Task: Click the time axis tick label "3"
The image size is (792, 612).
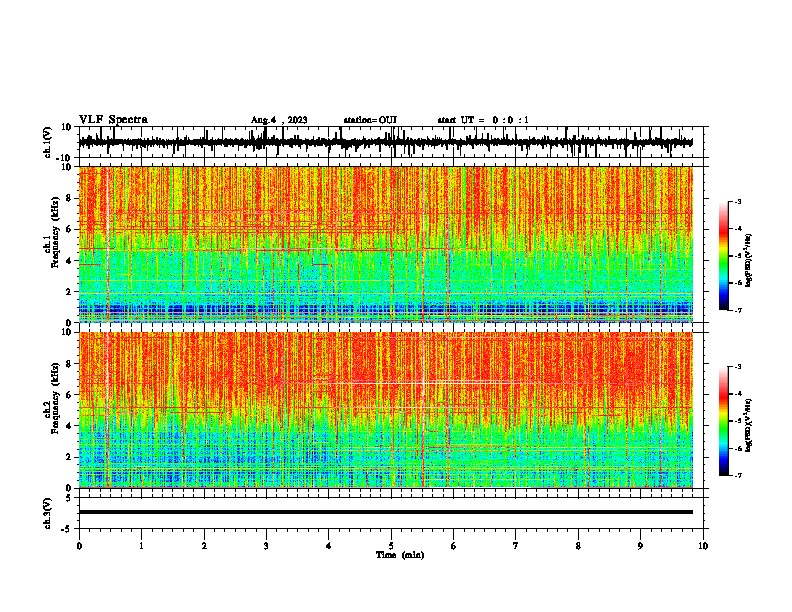Action: coord(266,546)
